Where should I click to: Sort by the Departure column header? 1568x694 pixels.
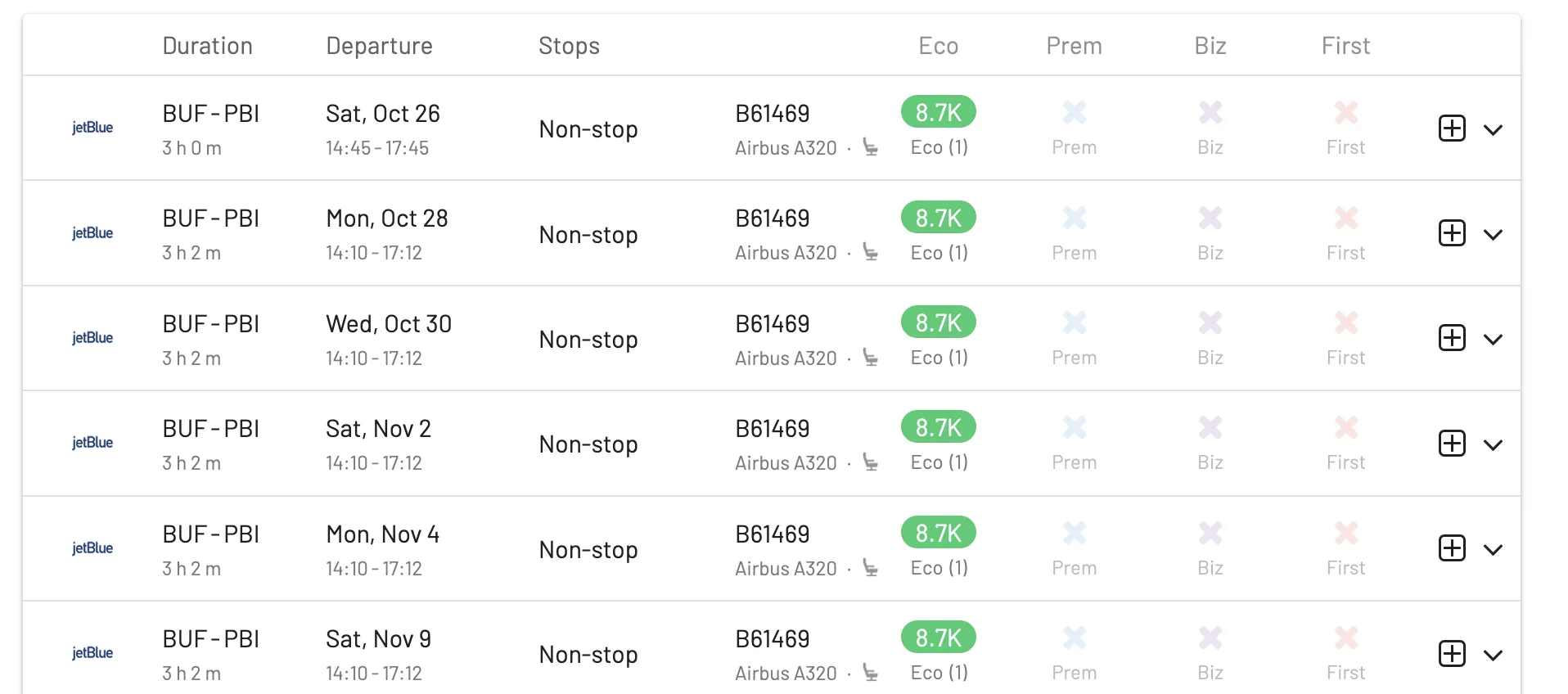pos(379,47)
